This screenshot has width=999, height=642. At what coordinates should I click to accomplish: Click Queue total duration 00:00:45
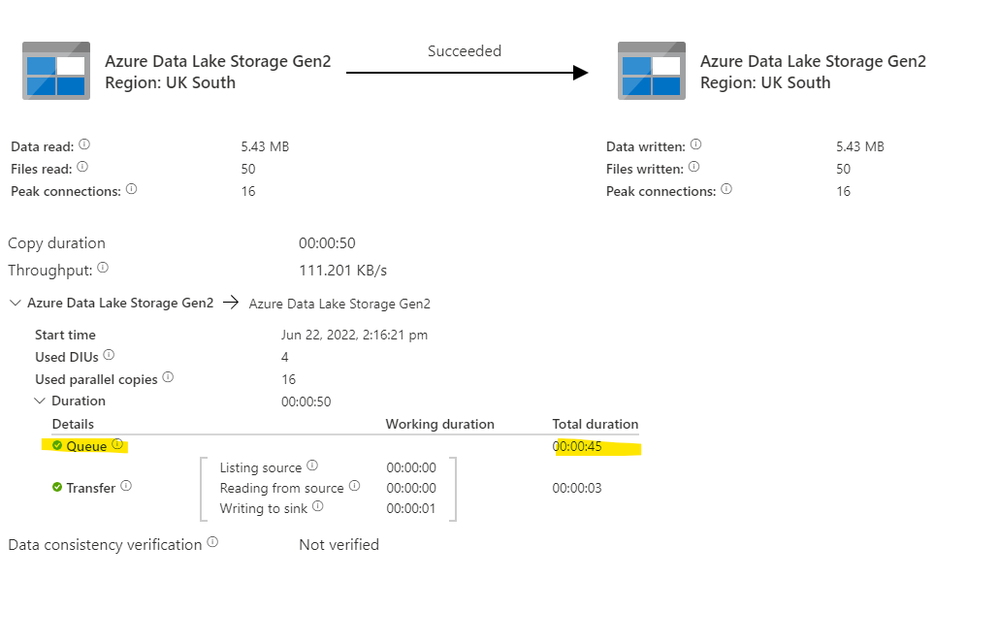click(577, 446)
